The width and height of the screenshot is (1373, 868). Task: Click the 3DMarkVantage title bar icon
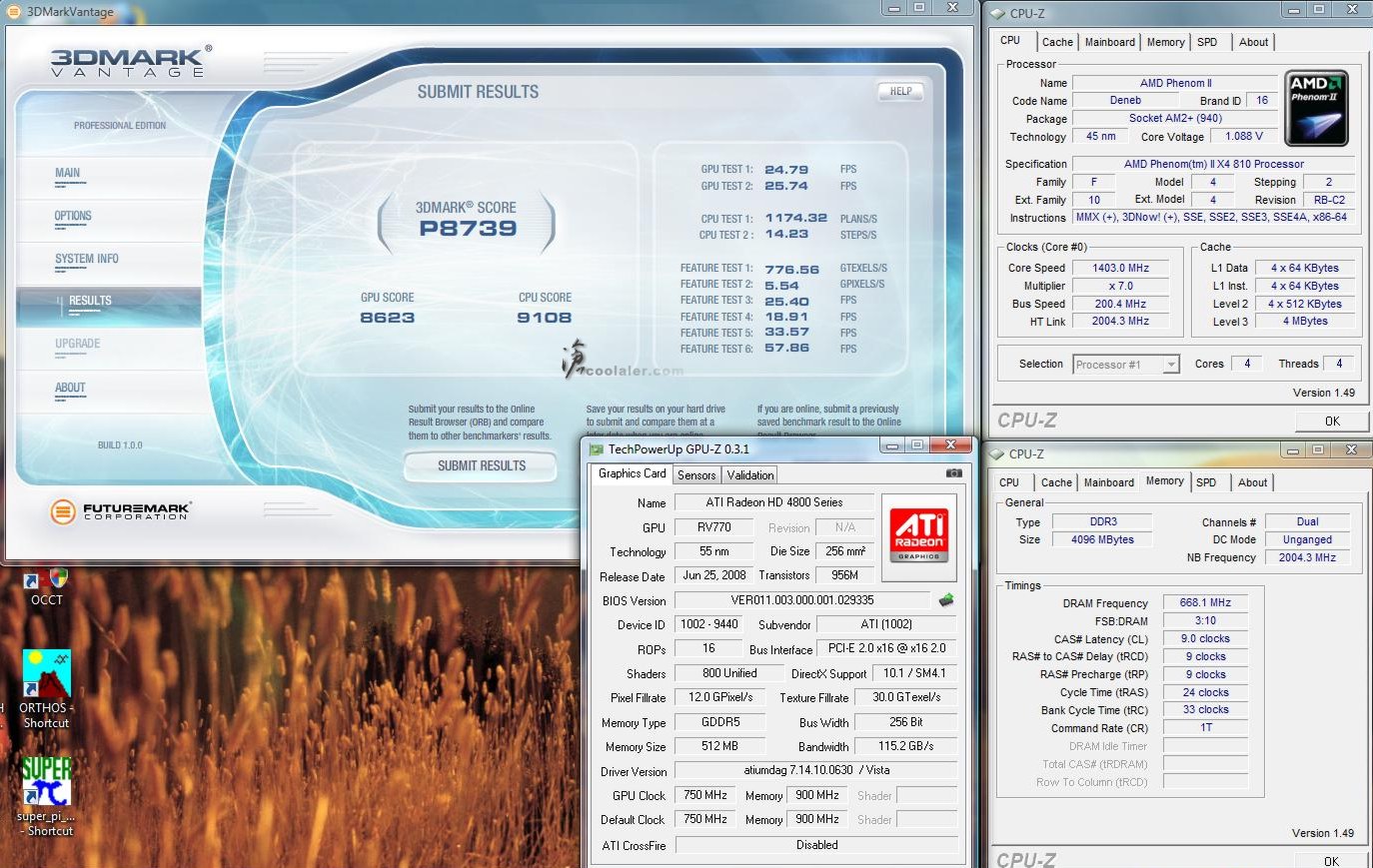click(x=14, y=12)
